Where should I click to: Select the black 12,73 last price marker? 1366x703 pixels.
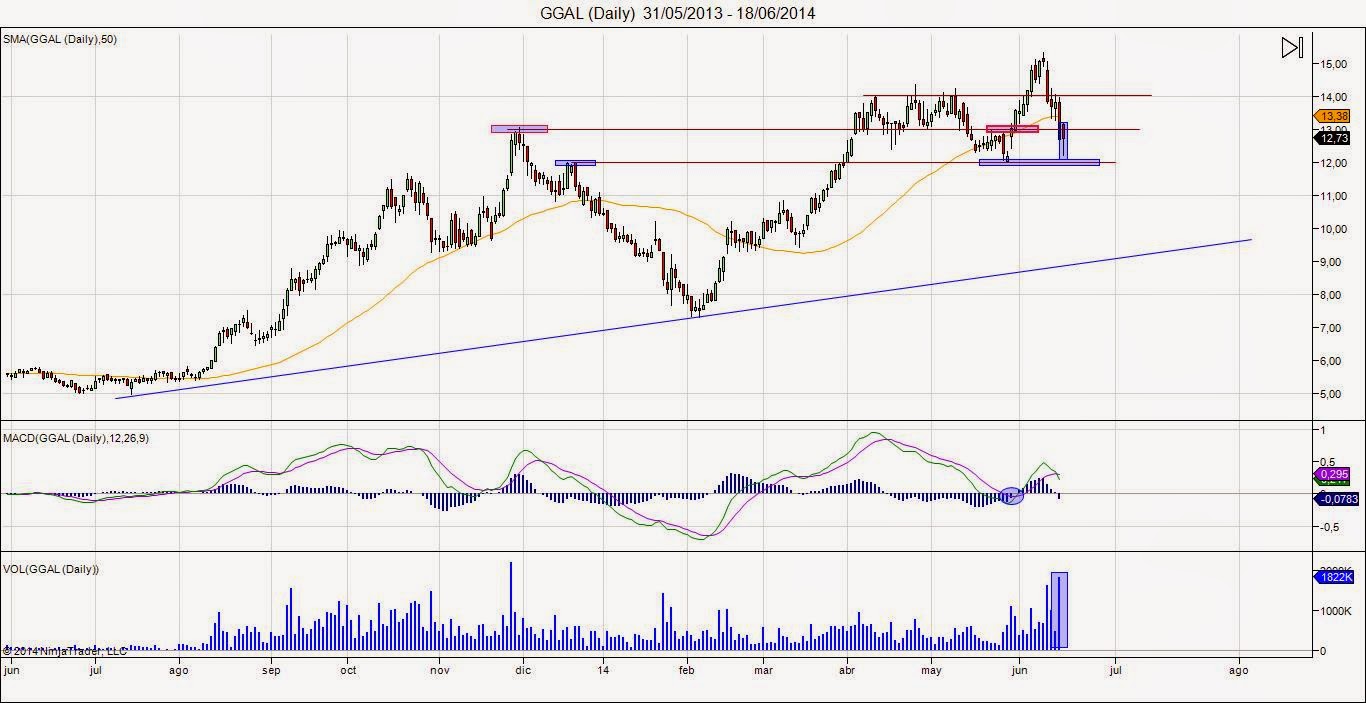coord(1334,139)
